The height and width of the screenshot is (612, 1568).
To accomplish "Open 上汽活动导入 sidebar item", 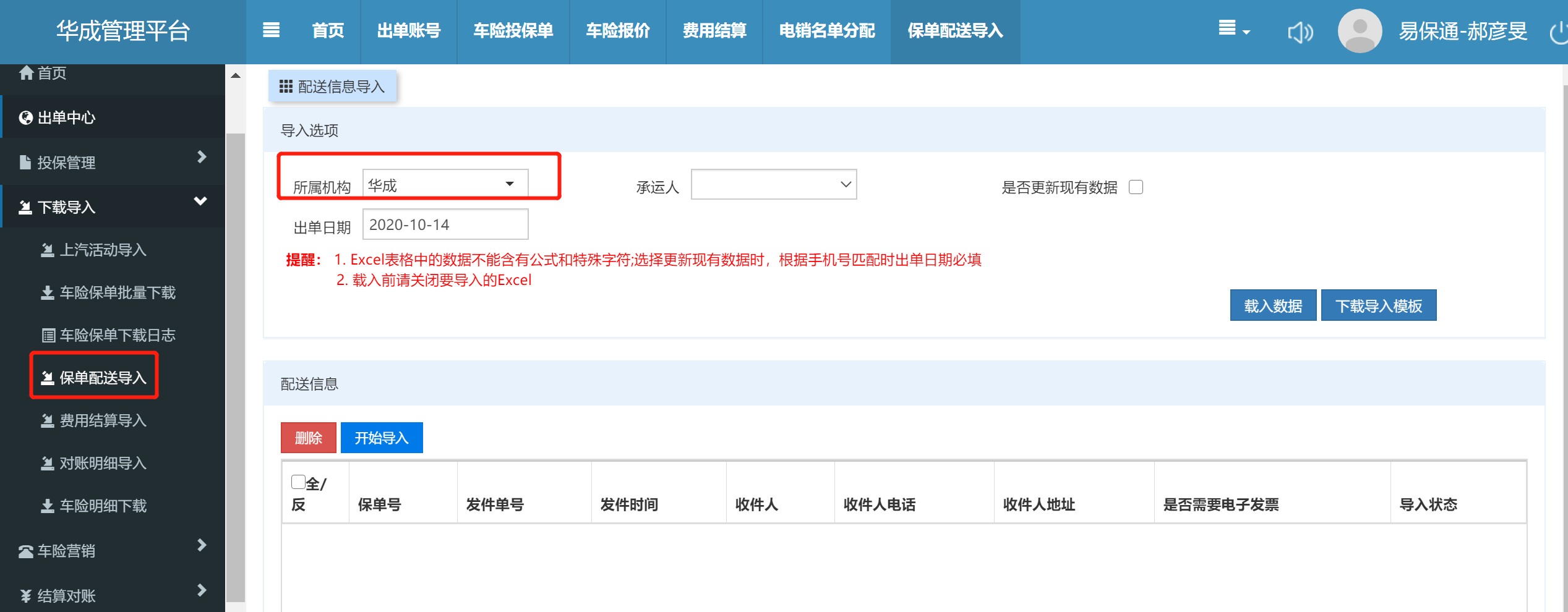I will click(x=113, y=250).
